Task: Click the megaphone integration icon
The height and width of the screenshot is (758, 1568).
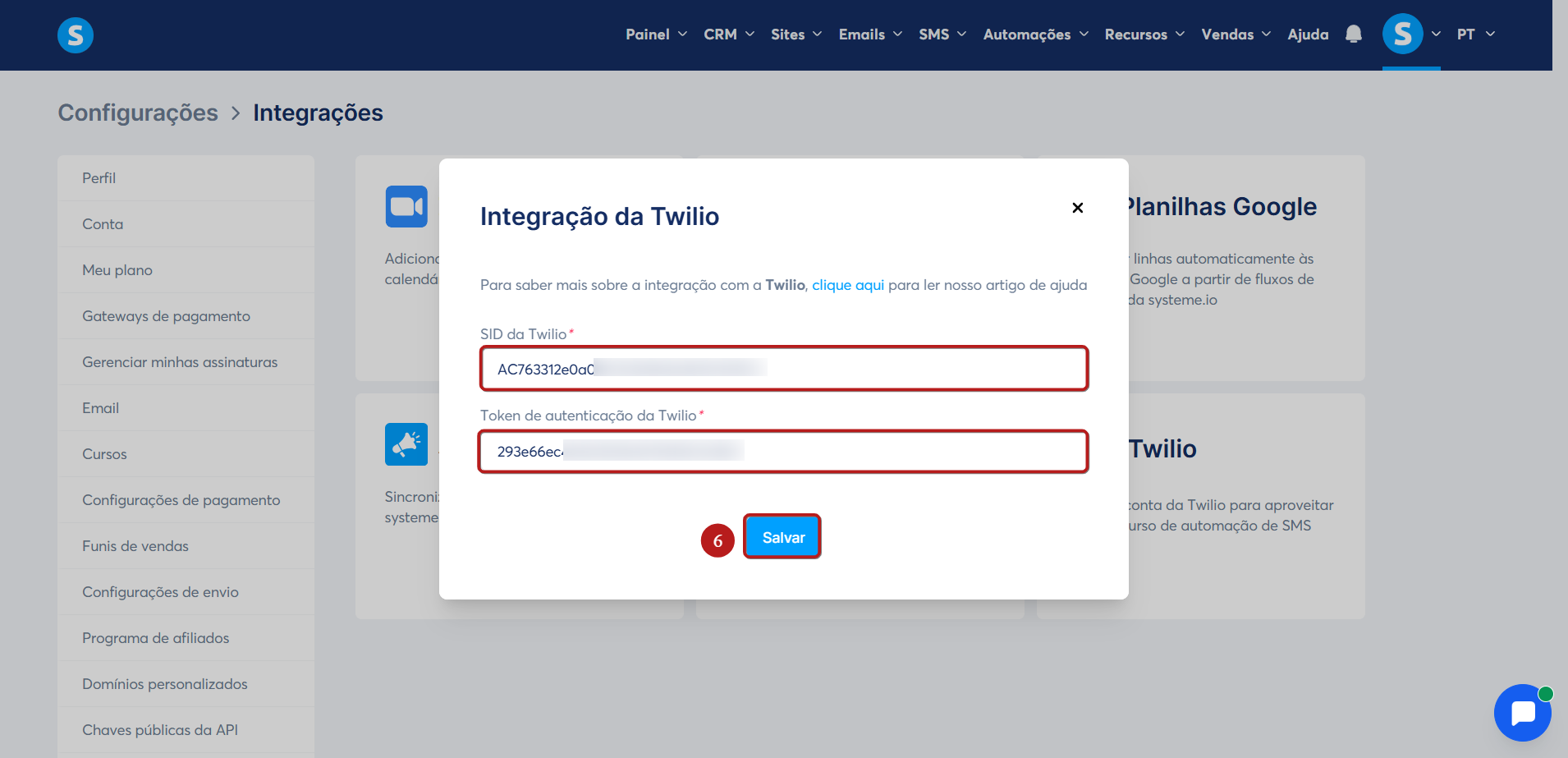Action: pos(406,444)
